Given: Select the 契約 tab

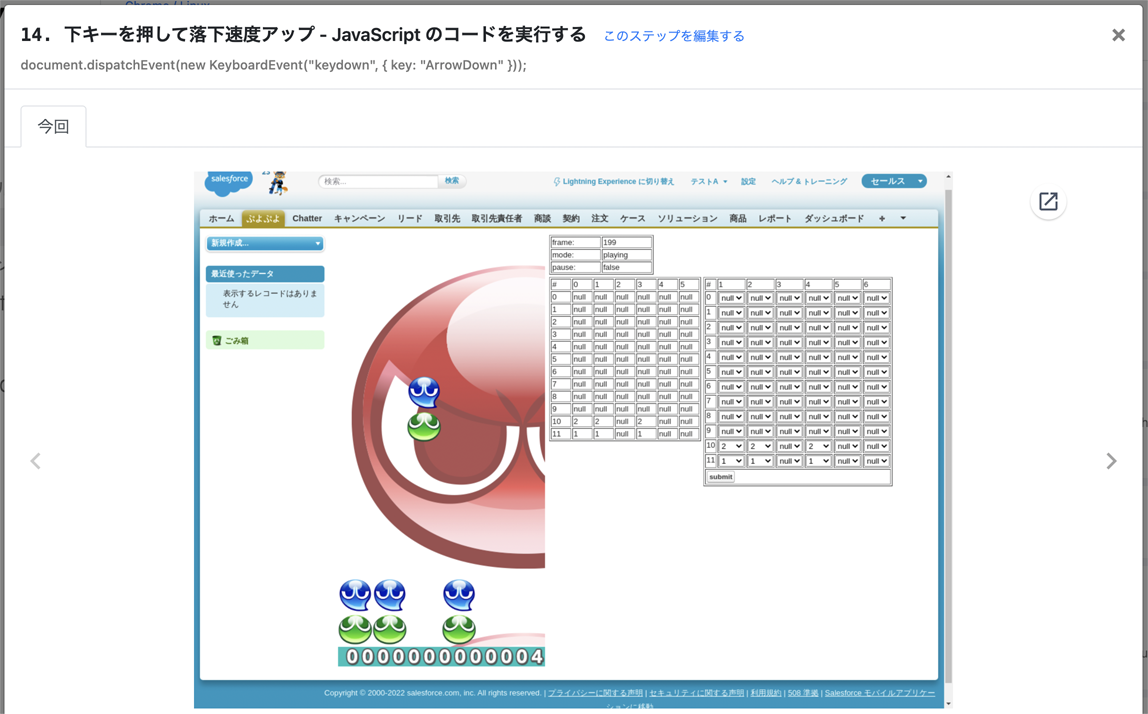Looking at the screenshot, I should click(571, 218).
